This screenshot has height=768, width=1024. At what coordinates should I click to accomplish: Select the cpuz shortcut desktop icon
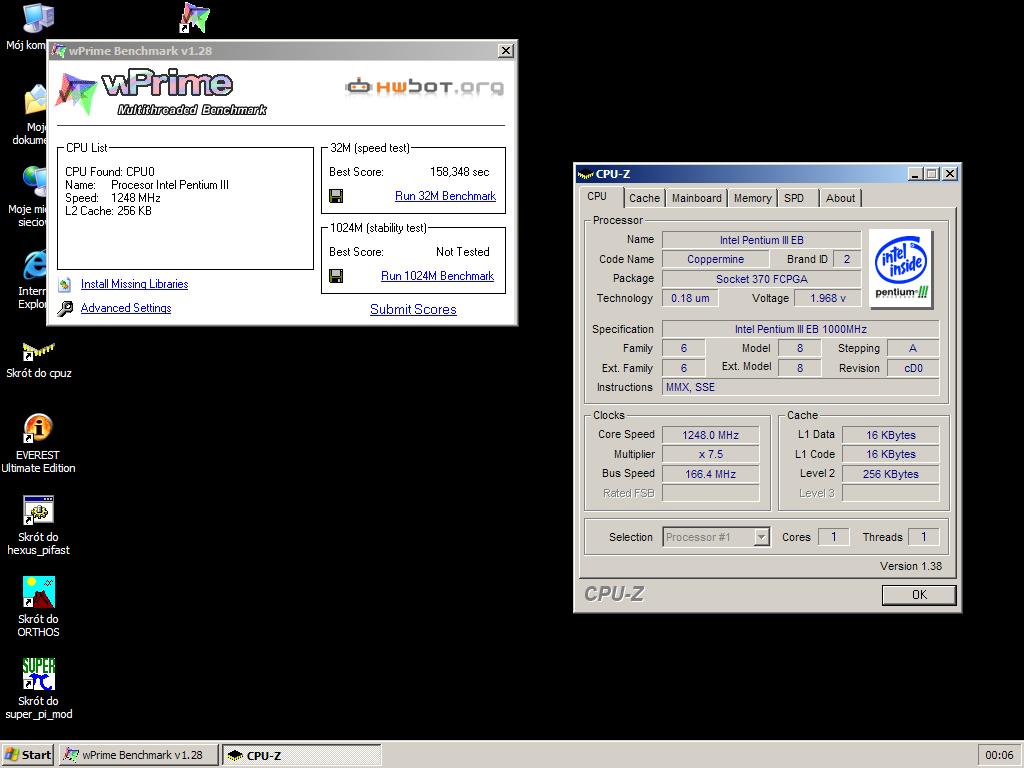(x=38, y=351)
